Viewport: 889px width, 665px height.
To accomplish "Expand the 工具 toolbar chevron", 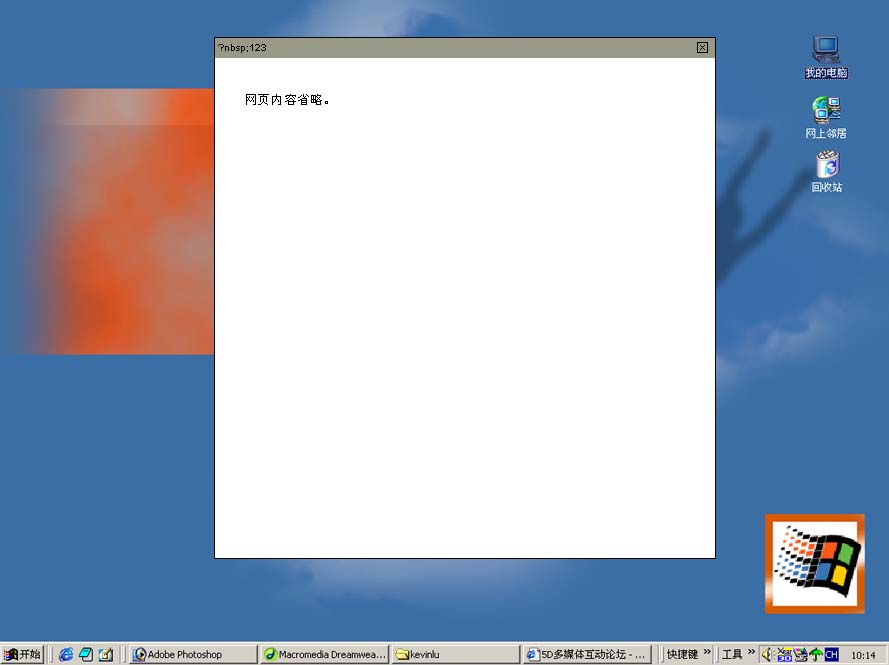I will click(x=751, y=653).
